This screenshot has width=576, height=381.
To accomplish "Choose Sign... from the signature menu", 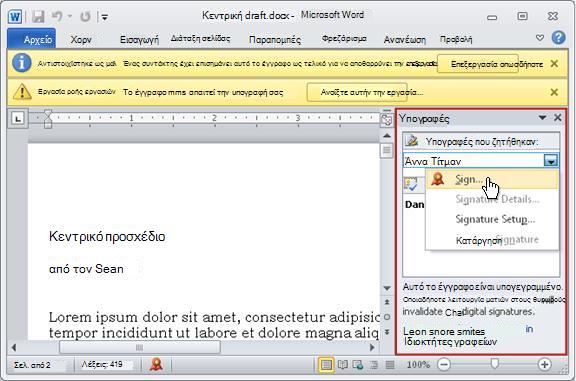I will tap(492, 179).
